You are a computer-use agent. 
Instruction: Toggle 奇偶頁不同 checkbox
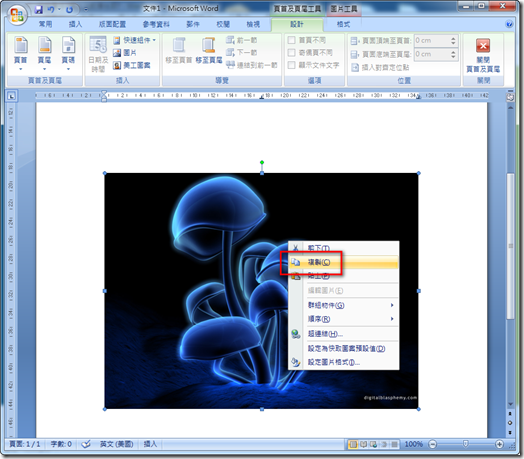click(x=291, y=52)
